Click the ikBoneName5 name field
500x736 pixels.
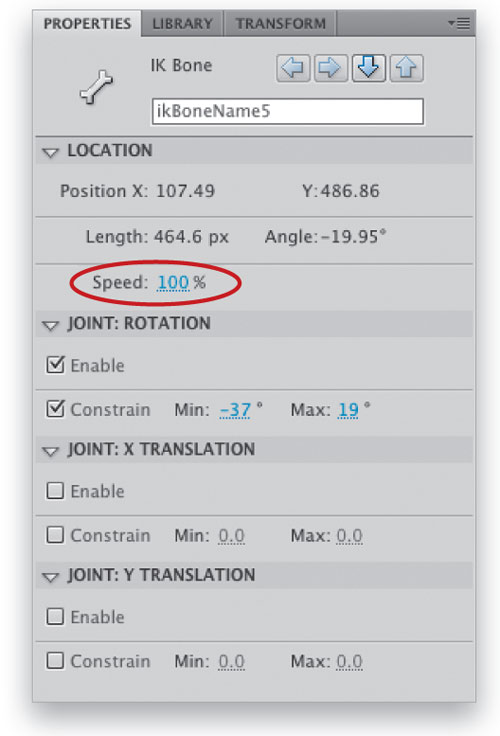pos(288,111)
